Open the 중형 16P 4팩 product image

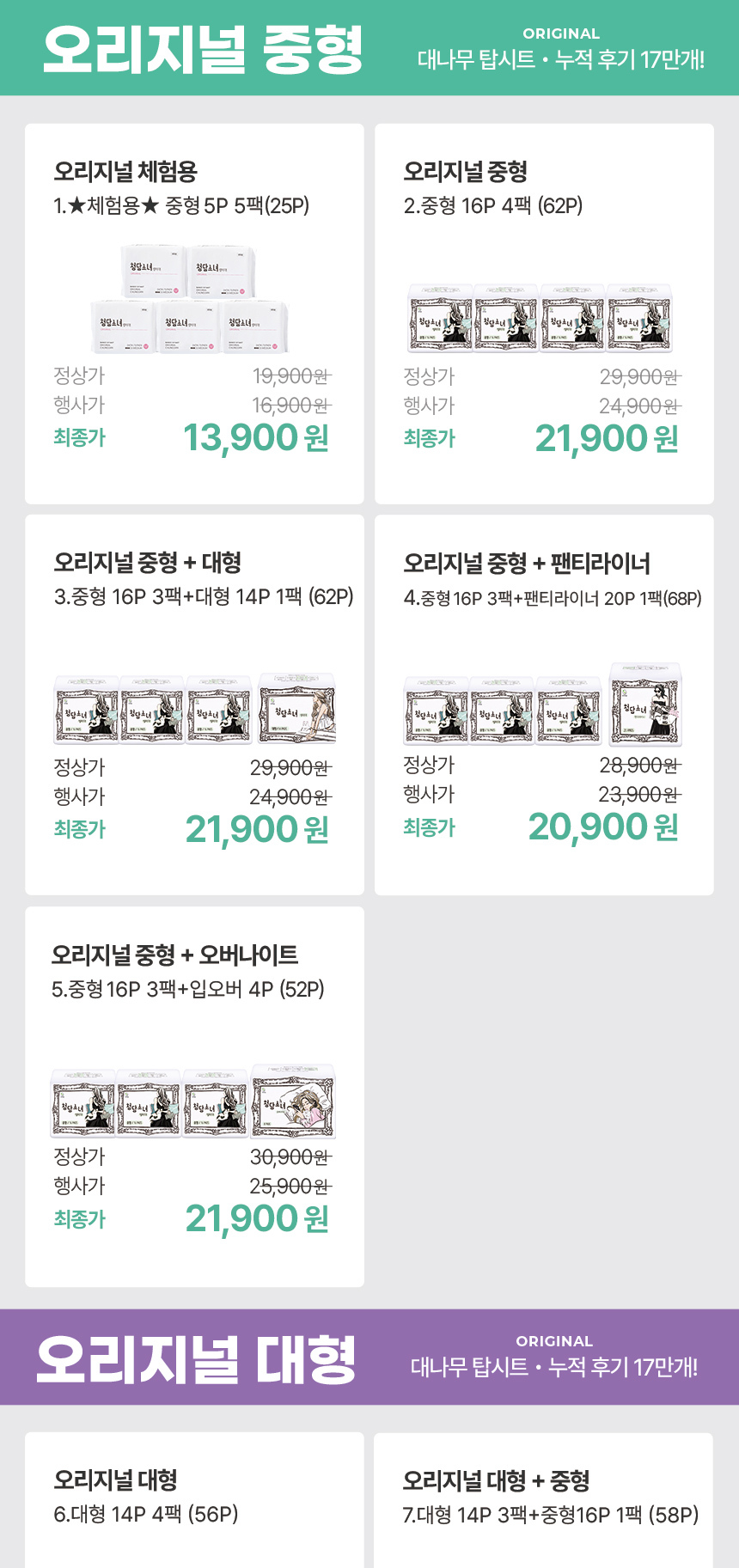(541, 319)
